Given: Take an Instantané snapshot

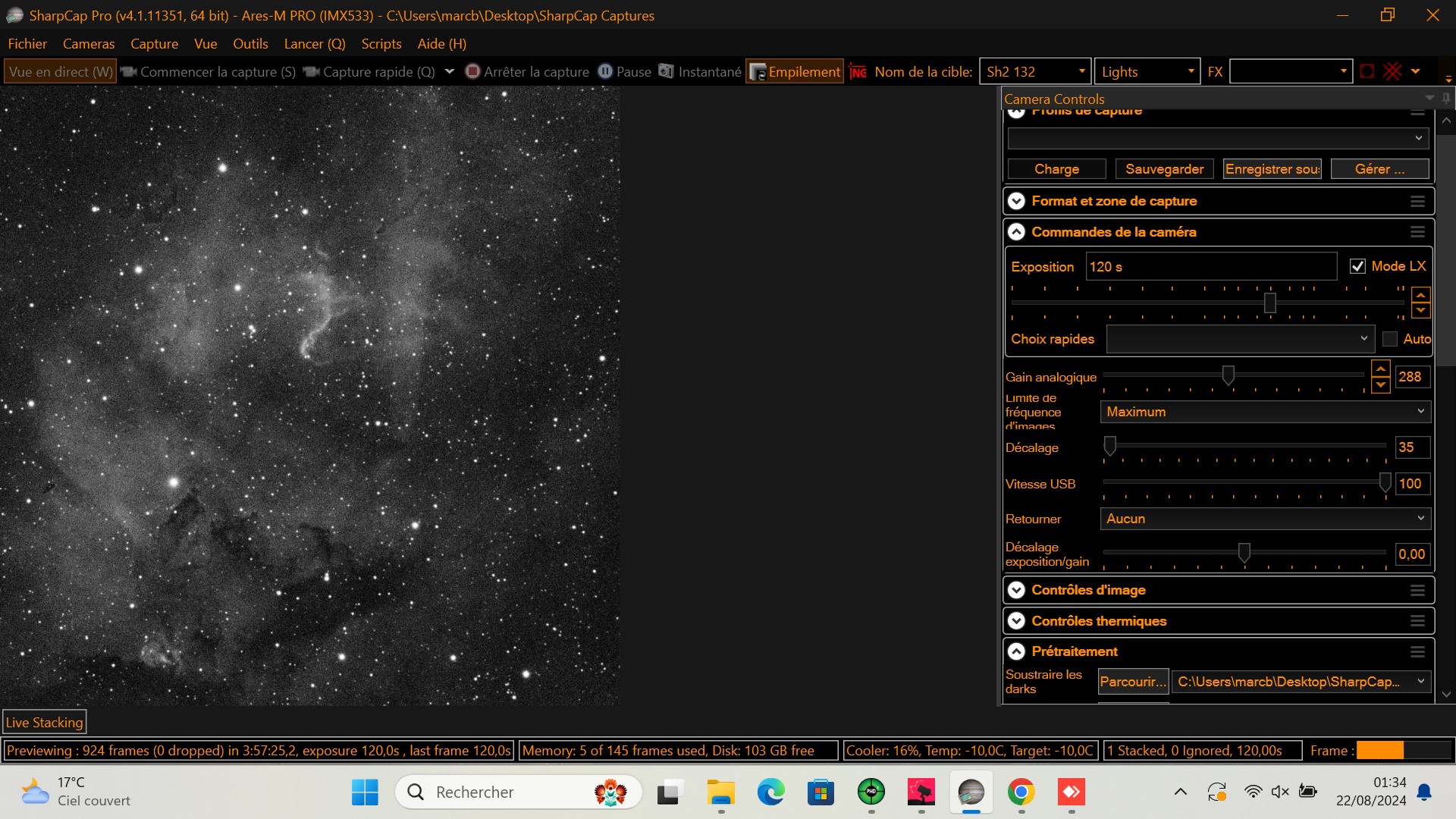Looking at the screenshot, I should [x=699, y=71].
